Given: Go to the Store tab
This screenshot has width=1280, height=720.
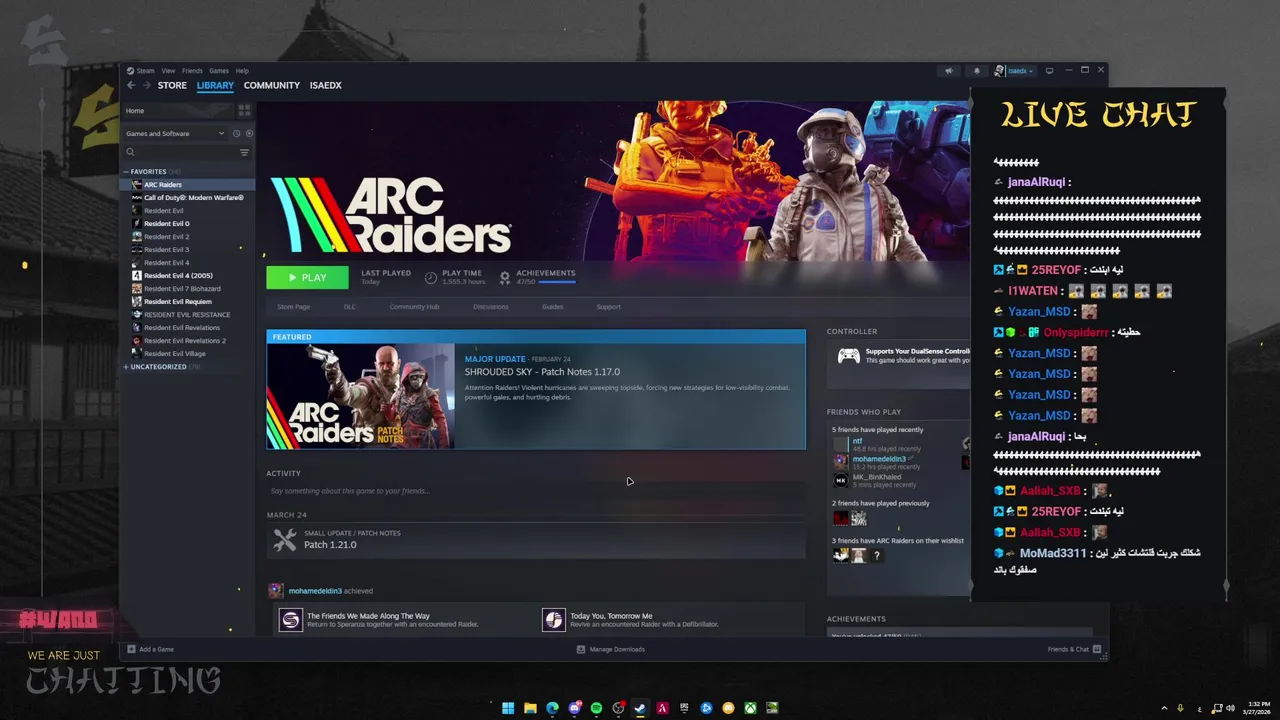Looking at the screenshot, I should (x=172, y=85).
